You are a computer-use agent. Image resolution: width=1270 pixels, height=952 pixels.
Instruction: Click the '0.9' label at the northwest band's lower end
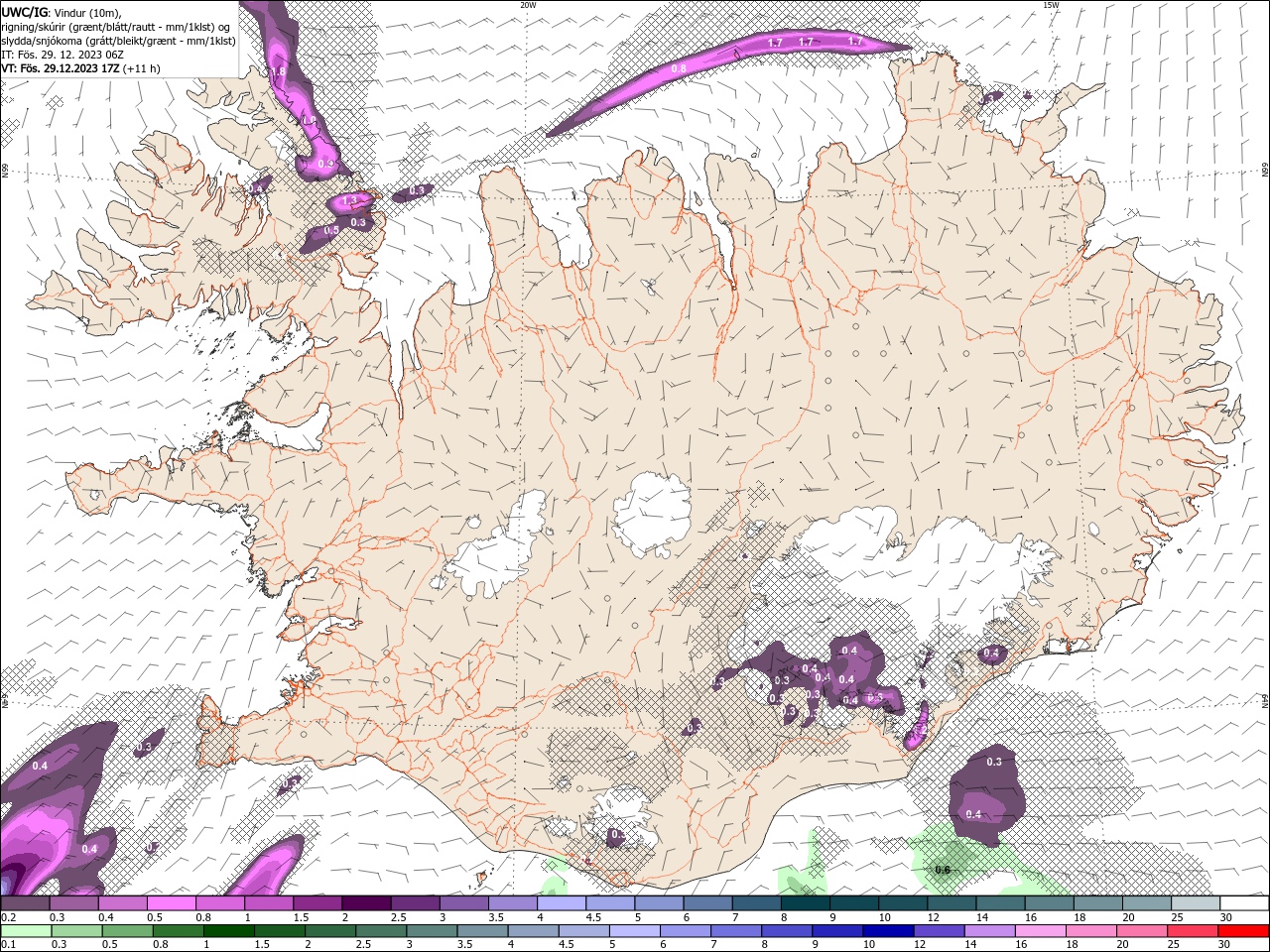(x=323, y=164)
